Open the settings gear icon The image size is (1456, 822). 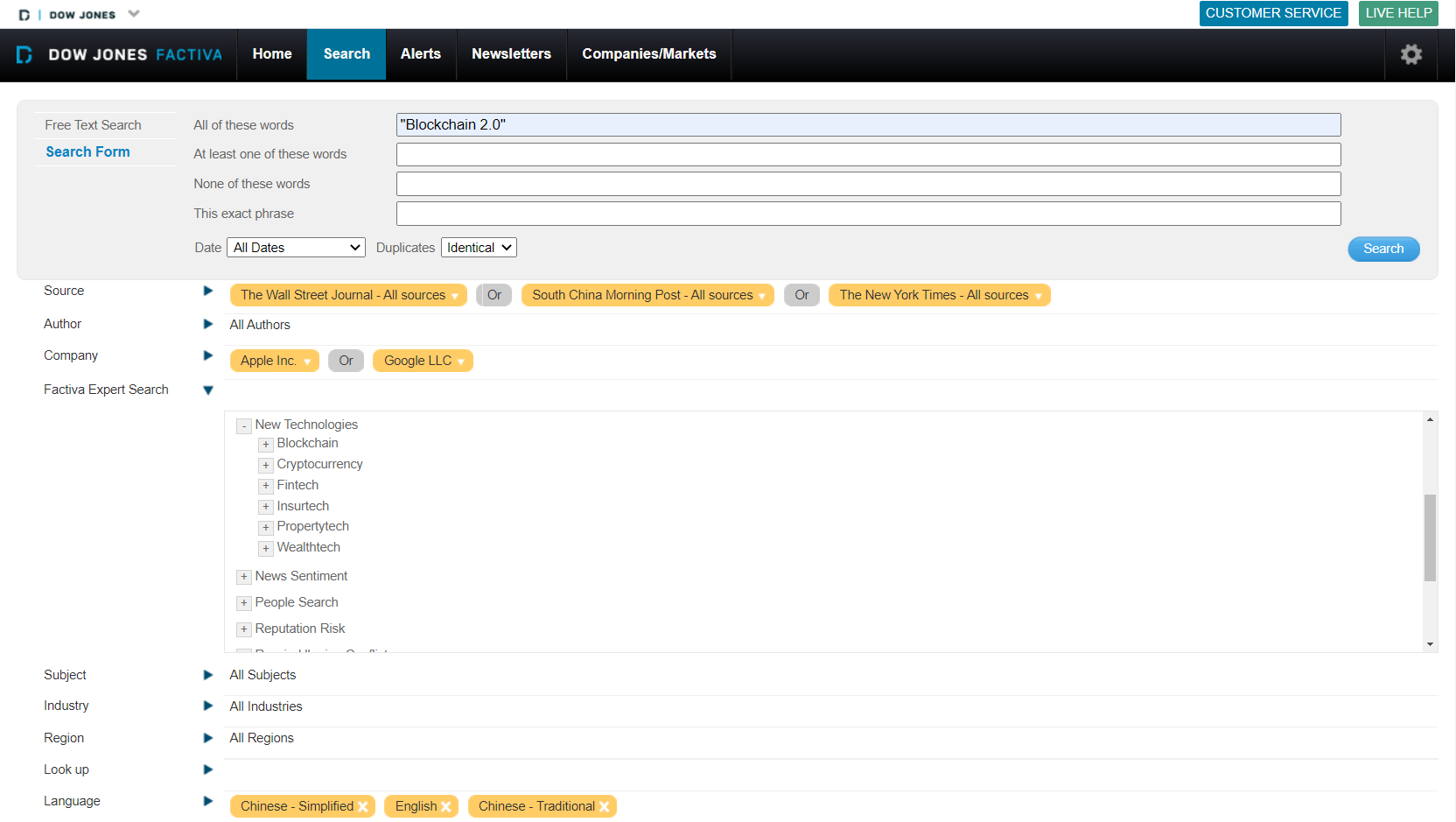1410,54
